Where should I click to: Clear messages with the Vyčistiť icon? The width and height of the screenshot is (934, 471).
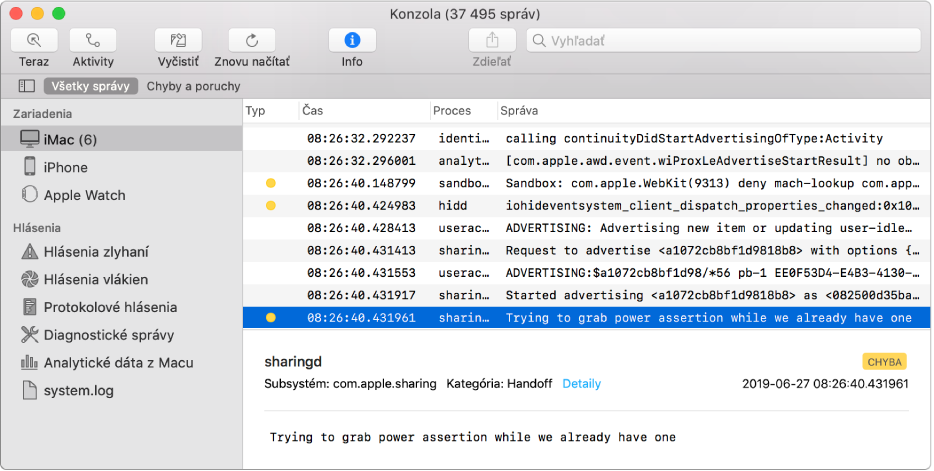178,40
